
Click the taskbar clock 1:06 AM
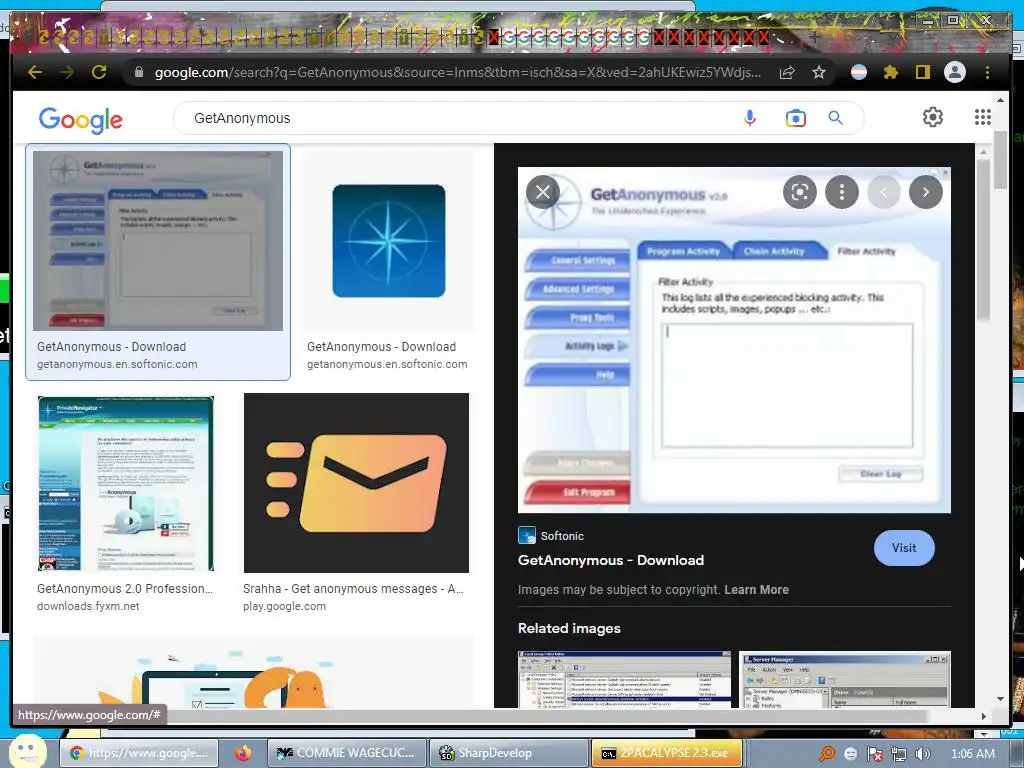(x=972, y=754)
